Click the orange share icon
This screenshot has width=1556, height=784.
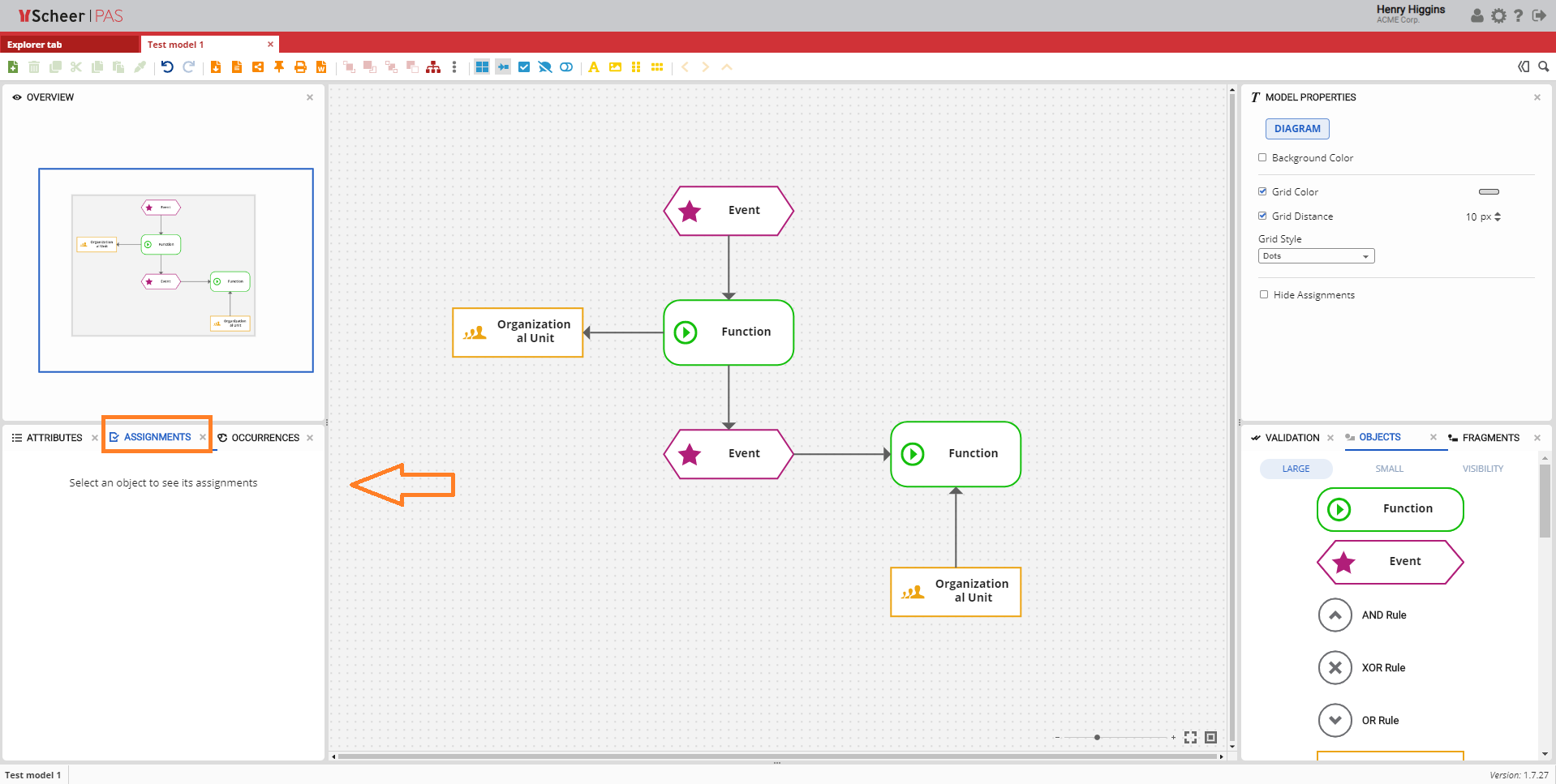coord(258,67)
